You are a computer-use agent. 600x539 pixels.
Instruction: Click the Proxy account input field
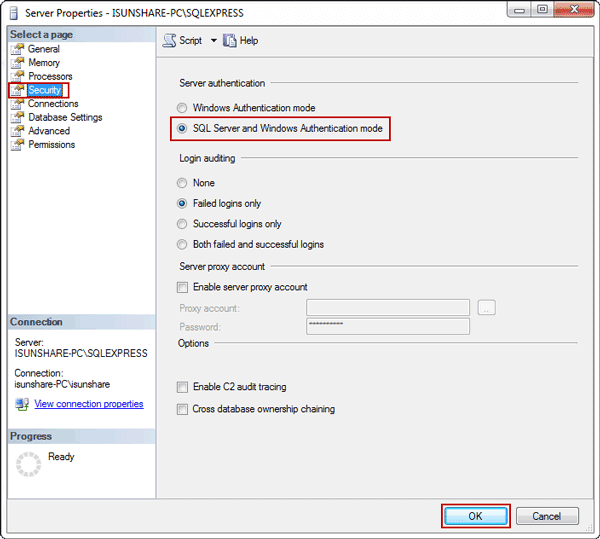coord(388,308)
